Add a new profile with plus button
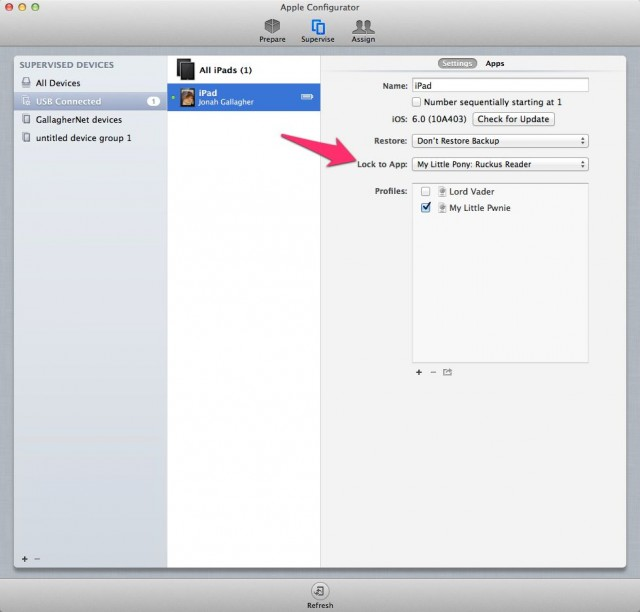Image resolution: width=640 pixels, height=612 pixels. (x=419, y=372)
